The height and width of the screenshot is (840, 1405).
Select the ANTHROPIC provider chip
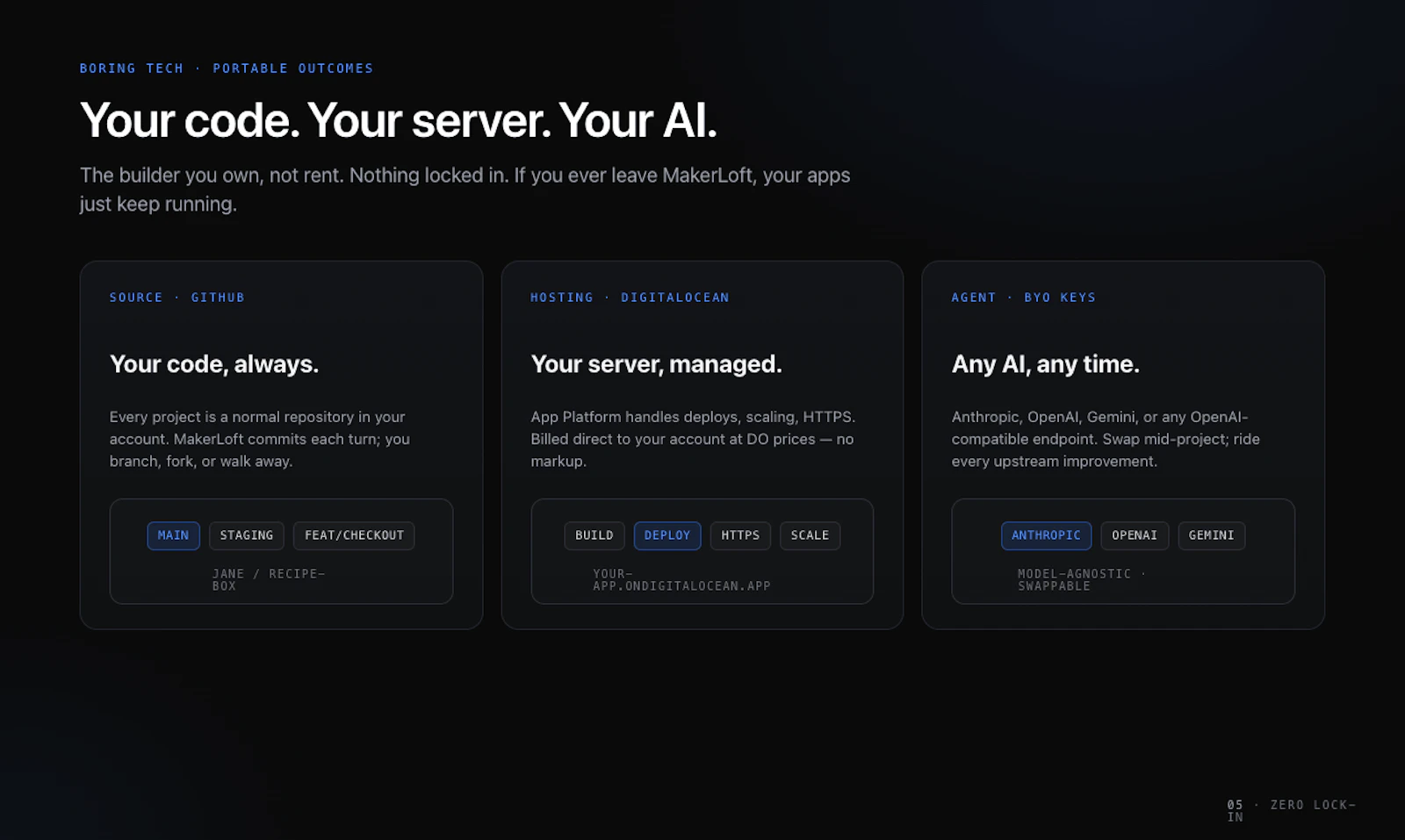pos(1046,535)
